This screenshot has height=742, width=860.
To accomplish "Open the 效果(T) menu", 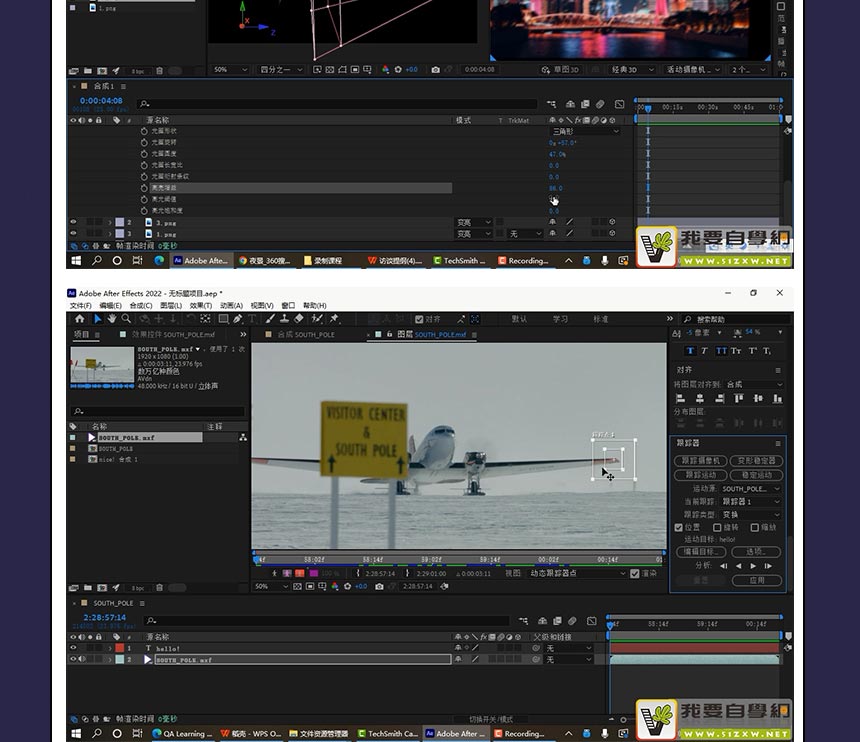I will tap(201, 305).
